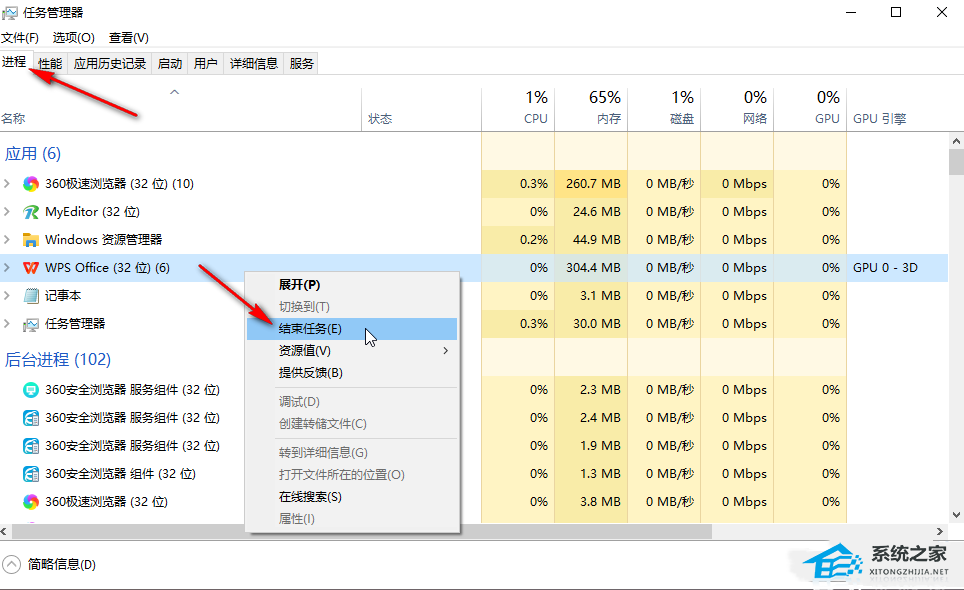Expand the WPS Office (32 位) (6) group
The image size is (964, 590).
[x=7, y=267]
